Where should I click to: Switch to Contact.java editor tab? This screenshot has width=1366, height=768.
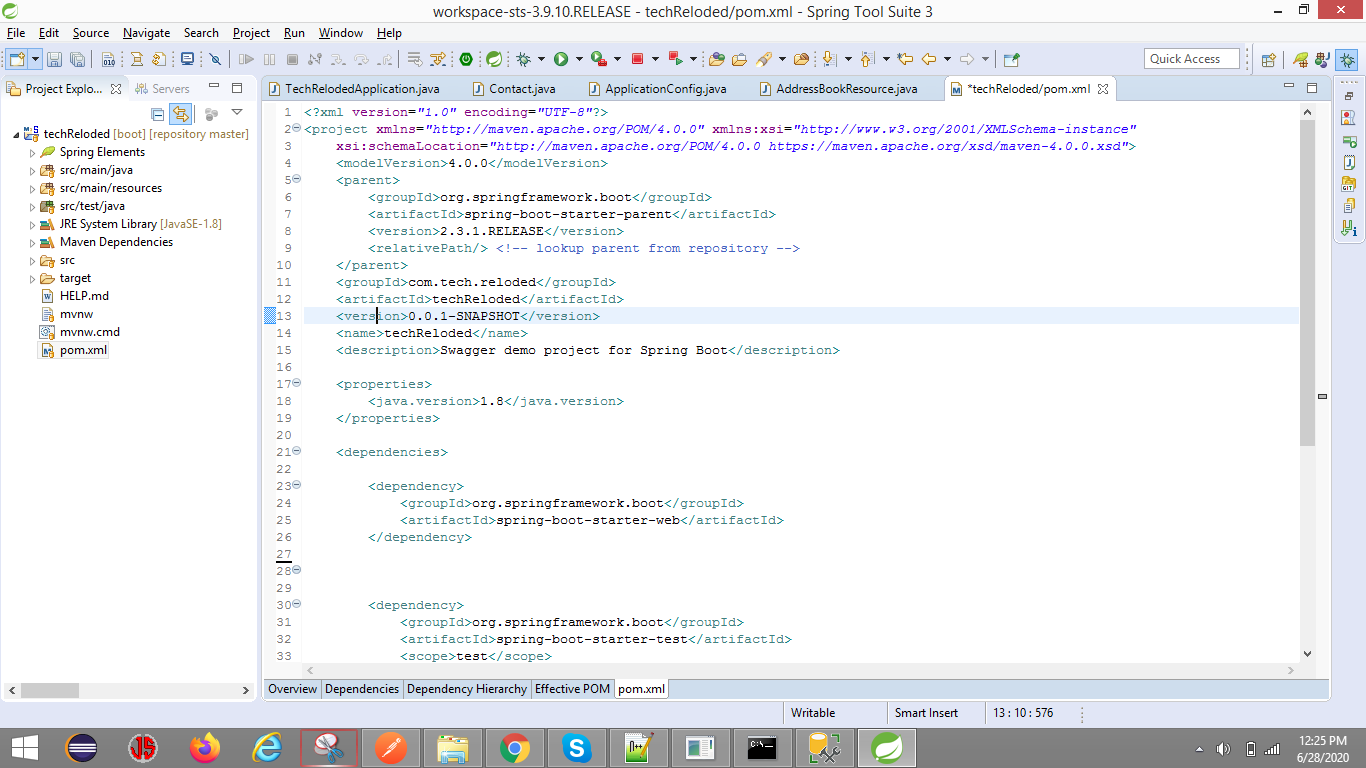coord(513,89)
